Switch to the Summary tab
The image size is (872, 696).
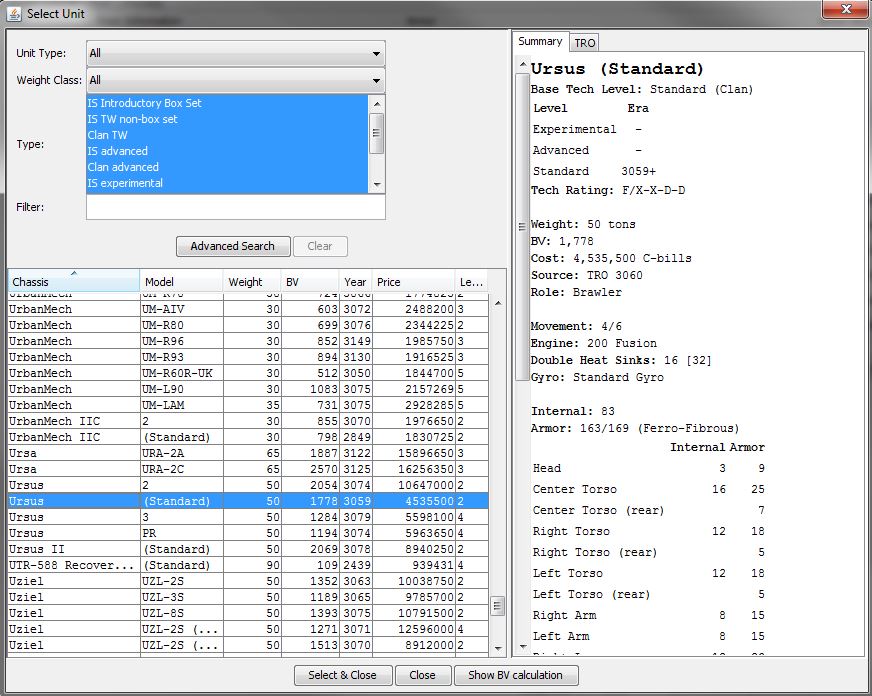click(x=540, y=41)
